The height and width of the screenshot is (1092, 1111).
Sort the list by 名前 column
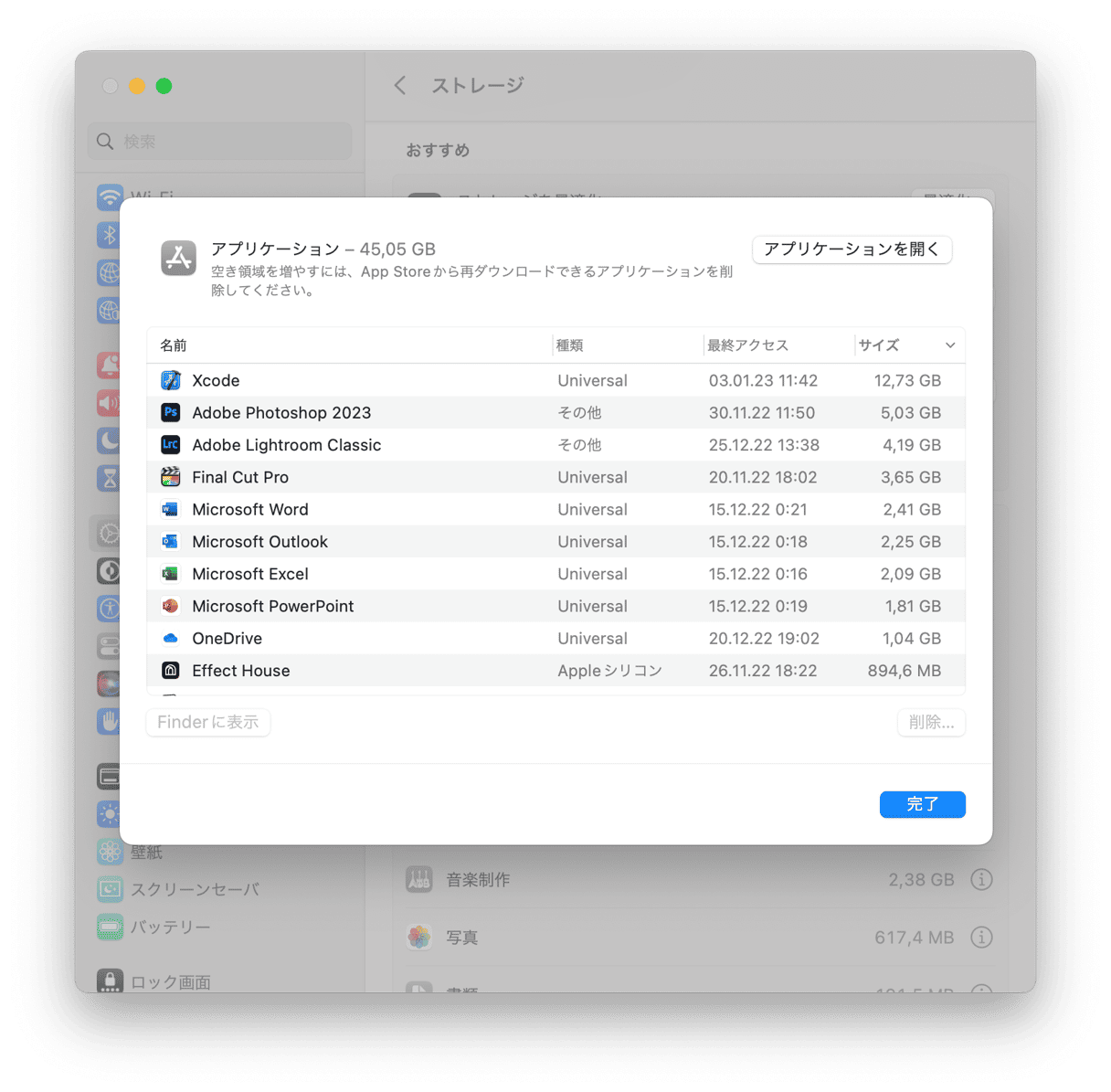[174, 345]
